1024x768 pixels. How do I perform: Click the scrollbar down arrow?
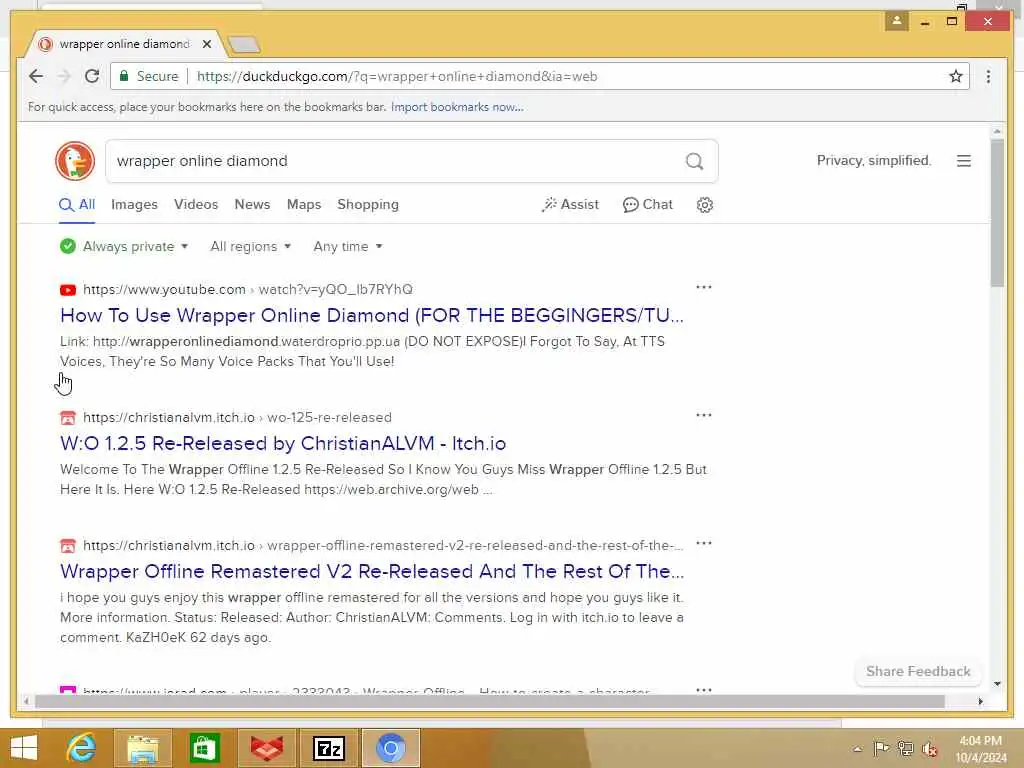point(997,684)
